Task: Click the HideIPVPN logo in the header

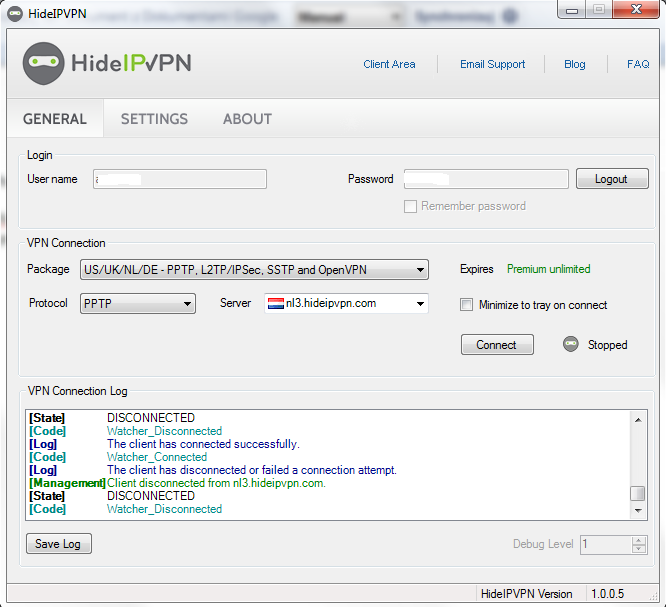Action: point(107,63)
